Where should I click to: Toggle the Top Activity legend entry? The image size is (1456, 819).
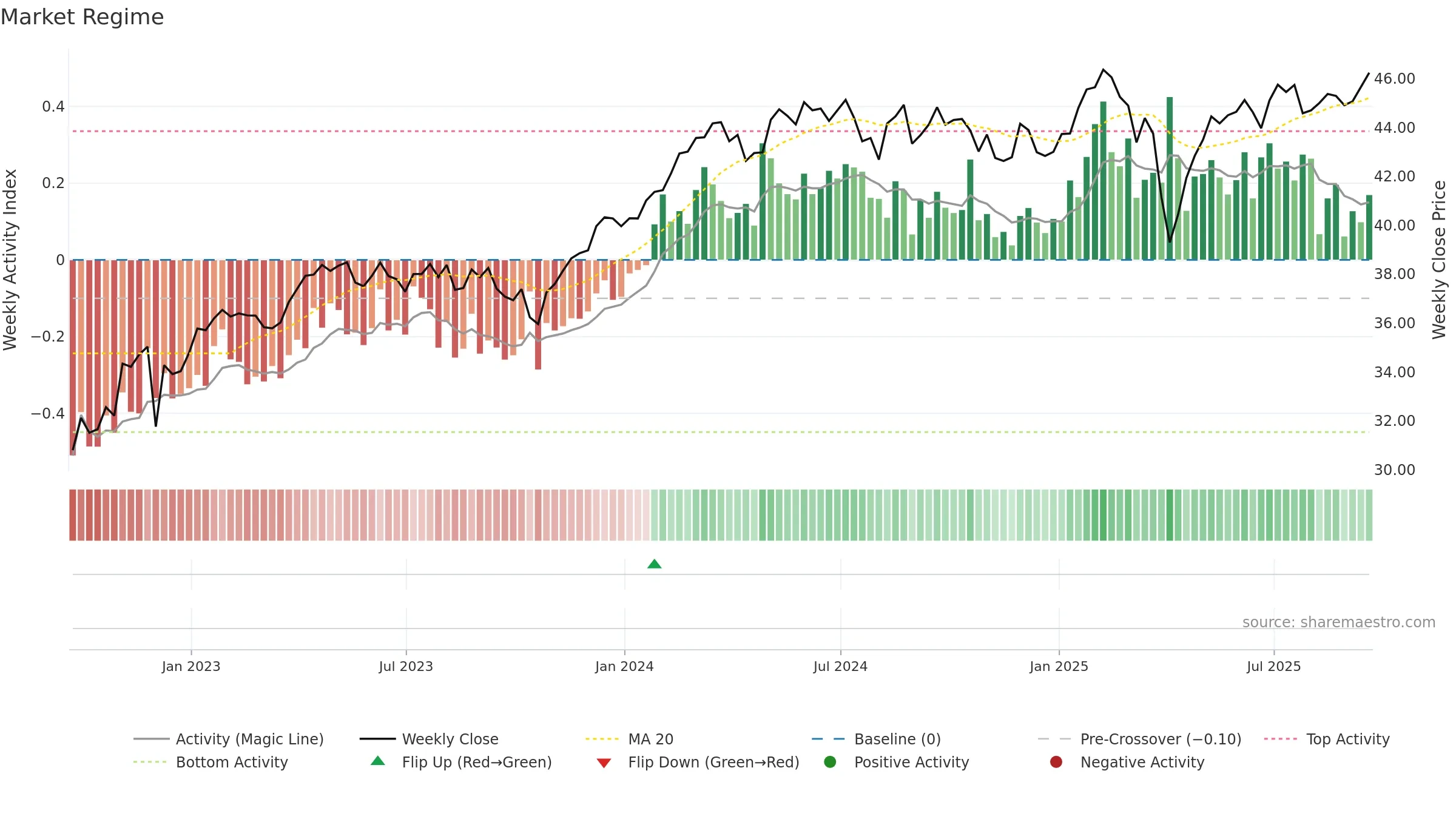1327,739
